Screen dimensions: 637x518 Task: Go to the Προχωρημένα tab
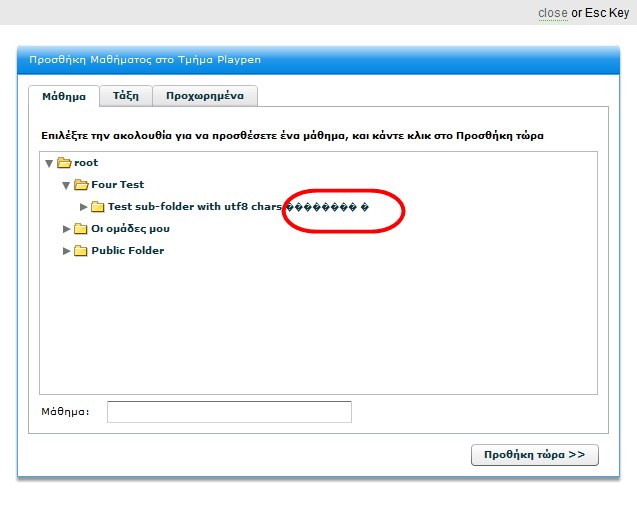point(205,96)
